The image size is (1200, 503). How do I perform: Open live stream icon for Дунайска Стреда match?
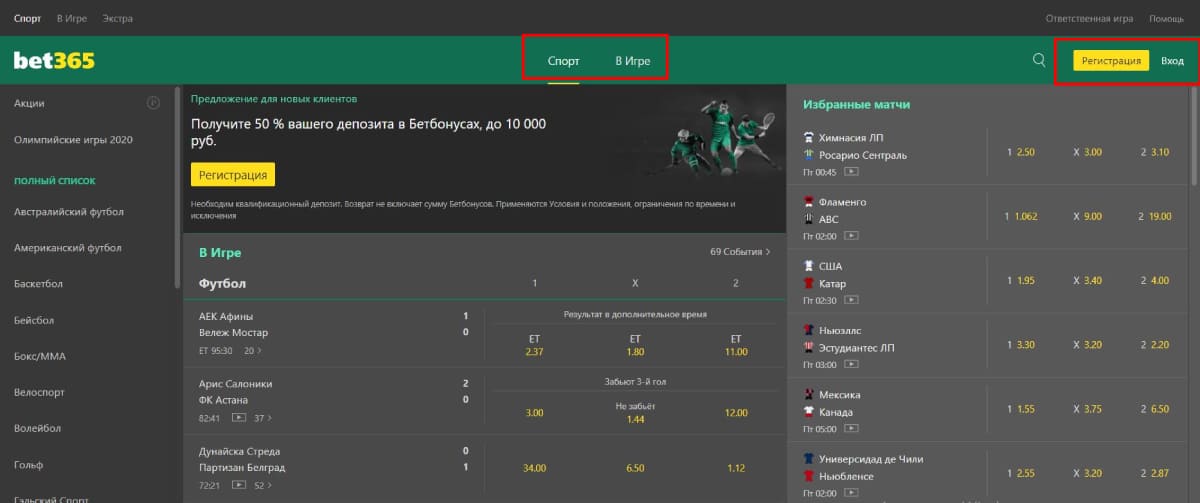click(238, 485)
